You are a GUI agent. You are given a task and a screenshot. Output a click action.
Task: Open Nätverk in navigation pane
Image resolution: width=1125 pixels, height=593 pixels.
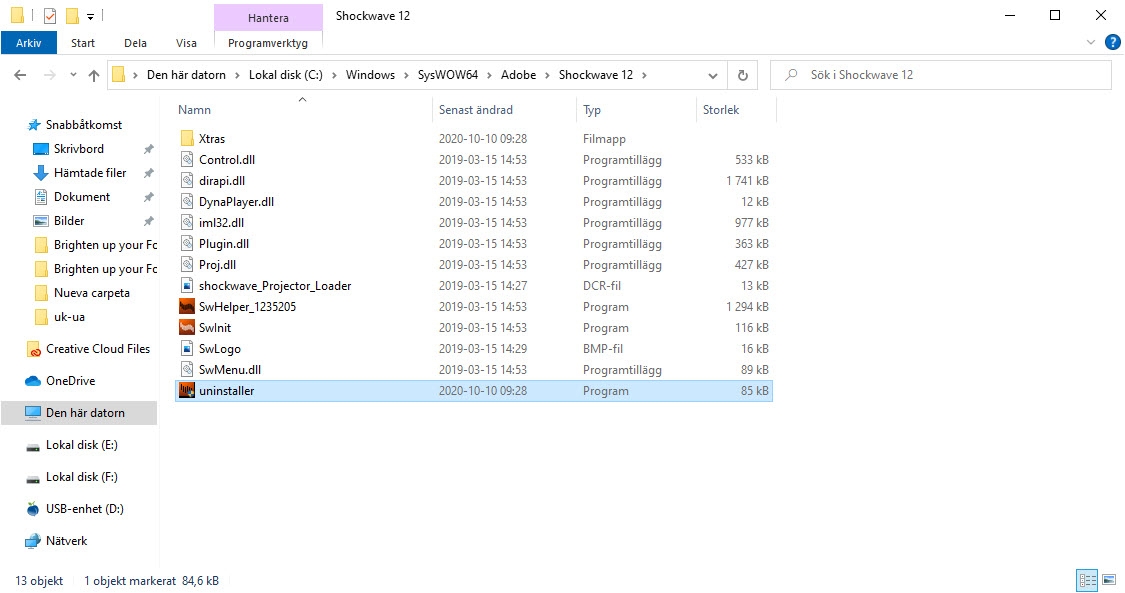point(57,541)
